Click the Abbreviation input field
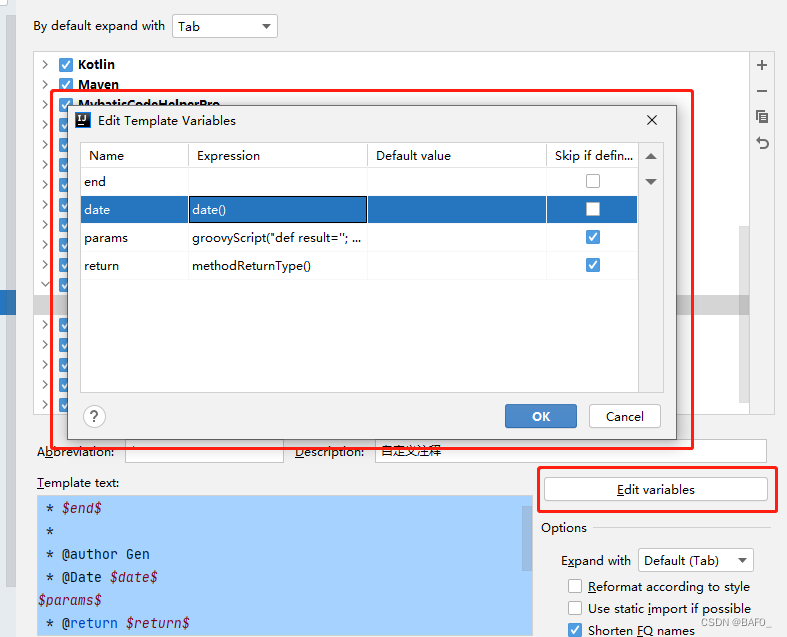Viewport: 787px width, 637px height. pyautogui.click(x=204, y=451)
